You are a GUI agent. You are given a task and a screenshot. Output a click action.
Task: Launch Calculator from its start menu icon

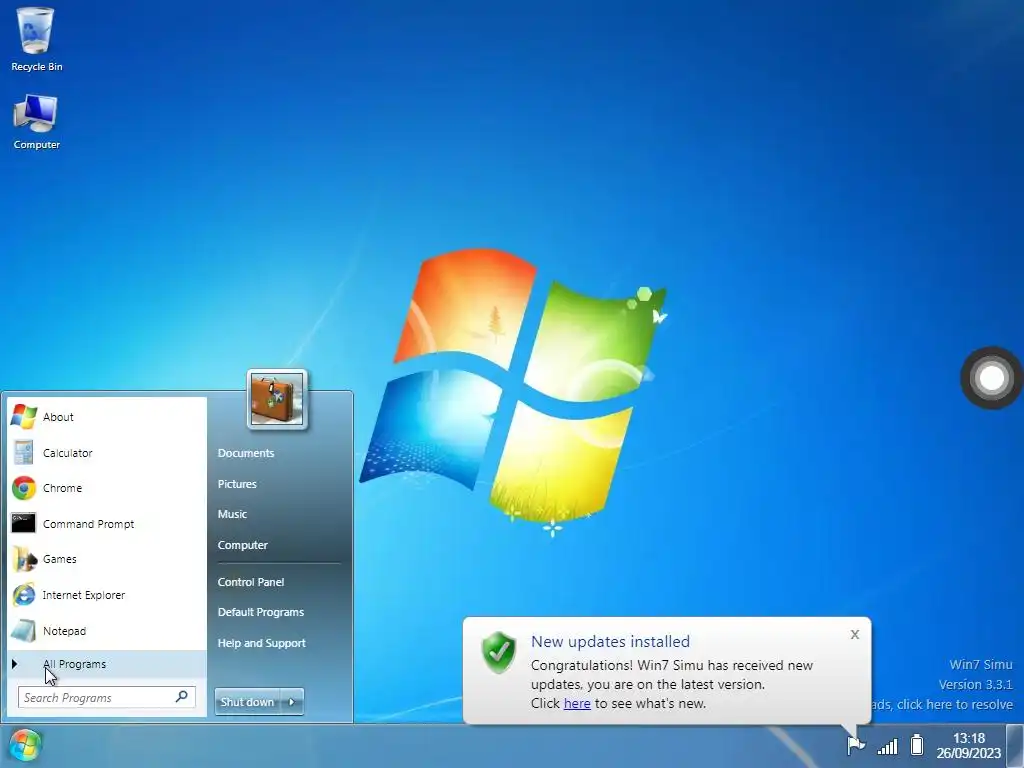[24, 453]
